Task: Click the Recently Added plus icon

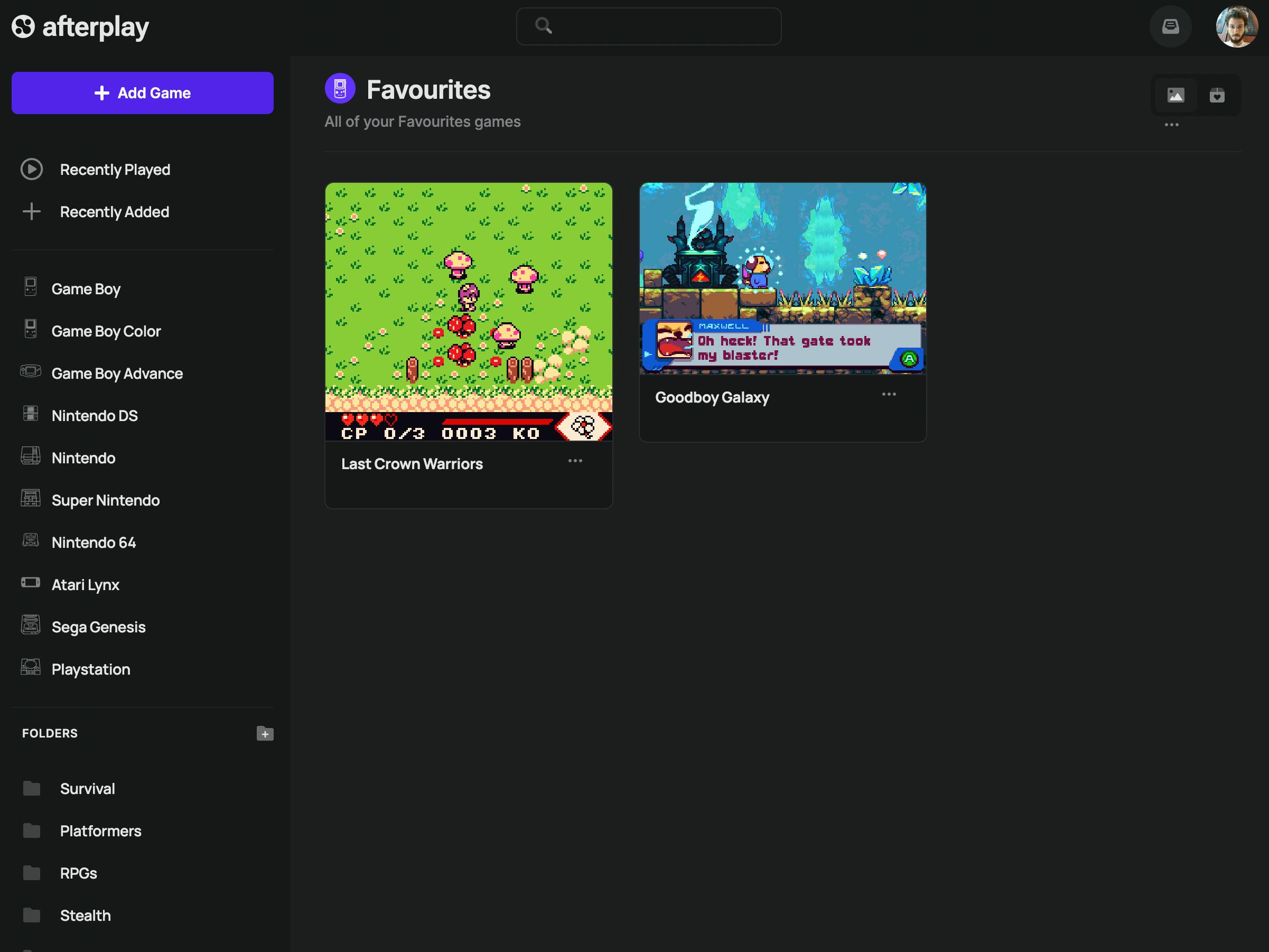Action: click(32, 212)
